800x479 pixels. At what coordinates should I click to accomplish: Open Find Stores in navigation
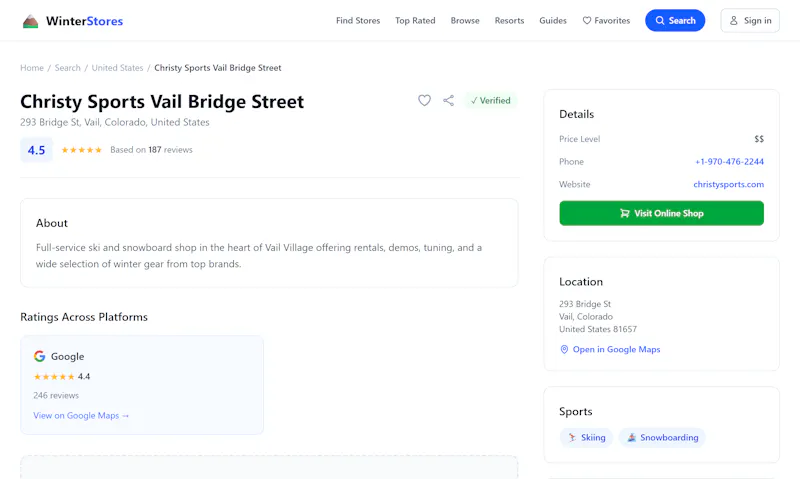click(358, 20)
